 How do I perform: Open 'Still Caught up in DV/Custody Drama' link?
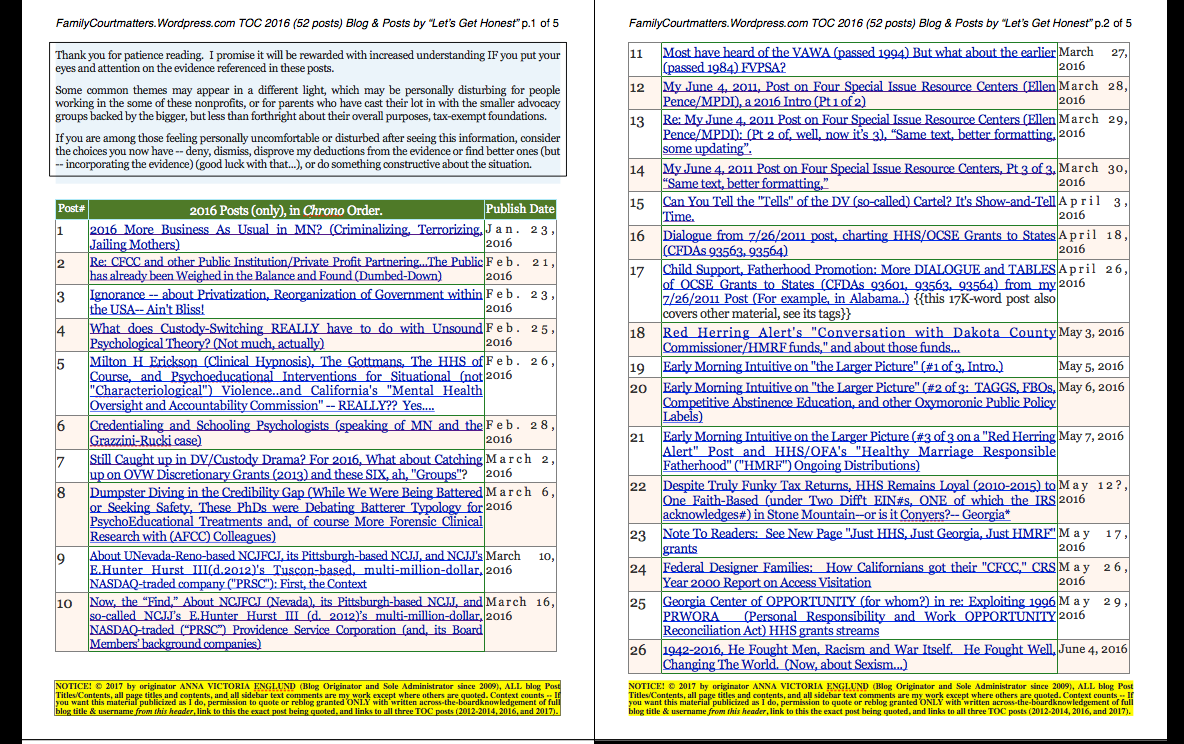click(285, 460)
